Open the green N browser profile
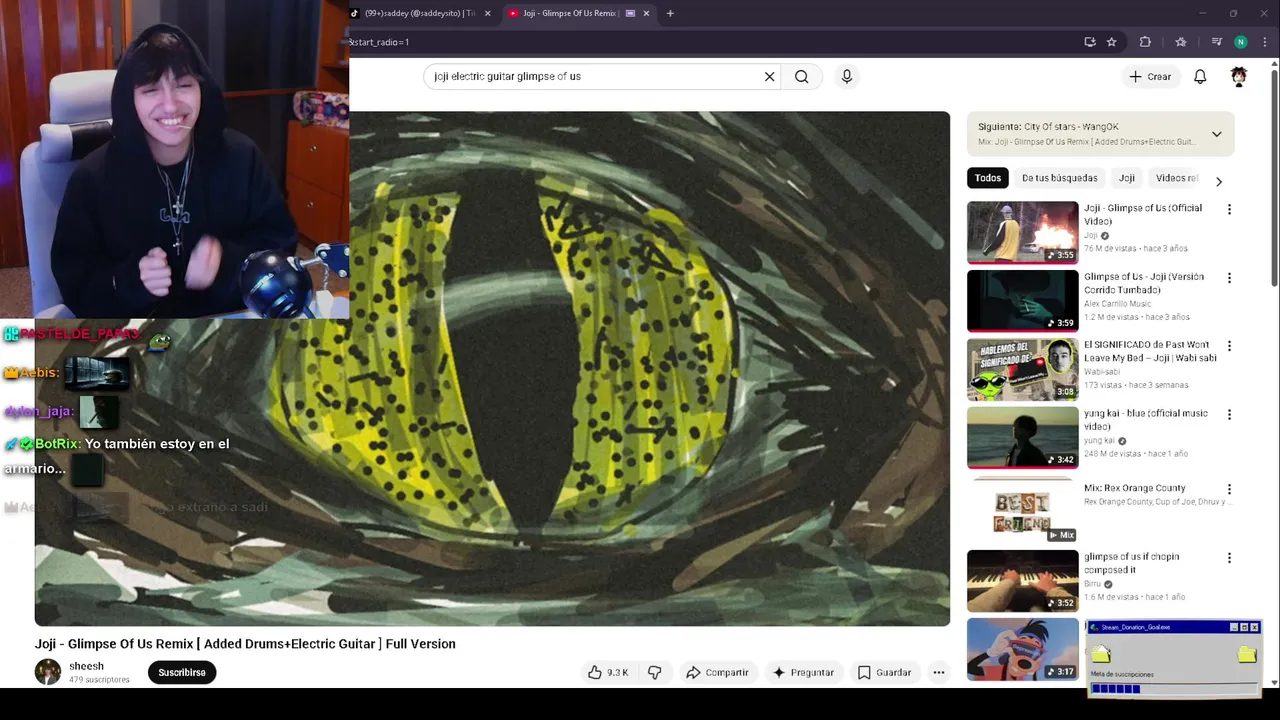Image resolution: width=1280 pixels, height=720 pixels. tap(1241, 42)
